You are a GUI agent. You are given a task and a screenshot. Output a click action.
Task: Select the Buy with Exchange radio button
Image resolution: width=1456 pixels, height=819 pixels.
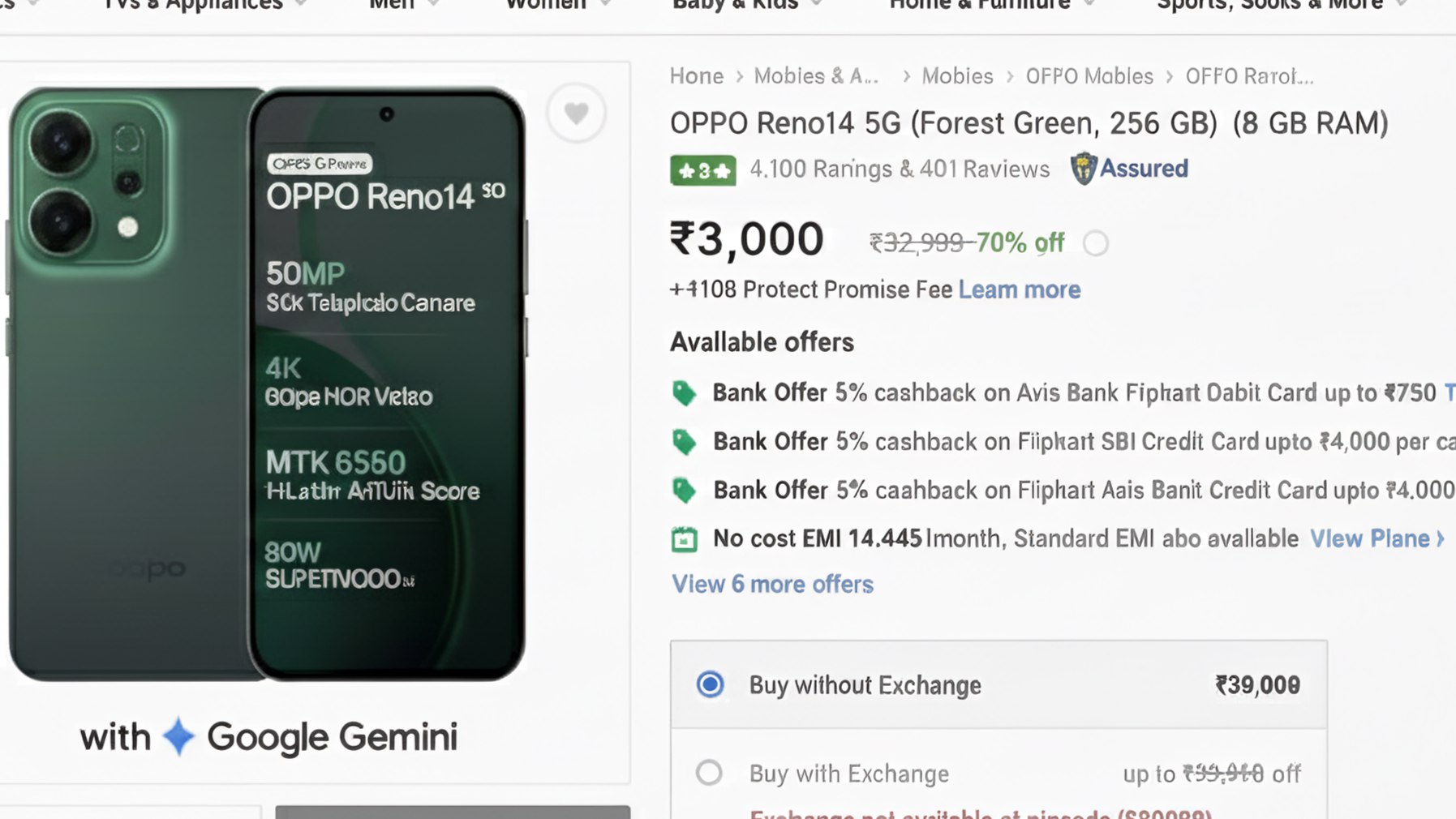pos(709,772)
